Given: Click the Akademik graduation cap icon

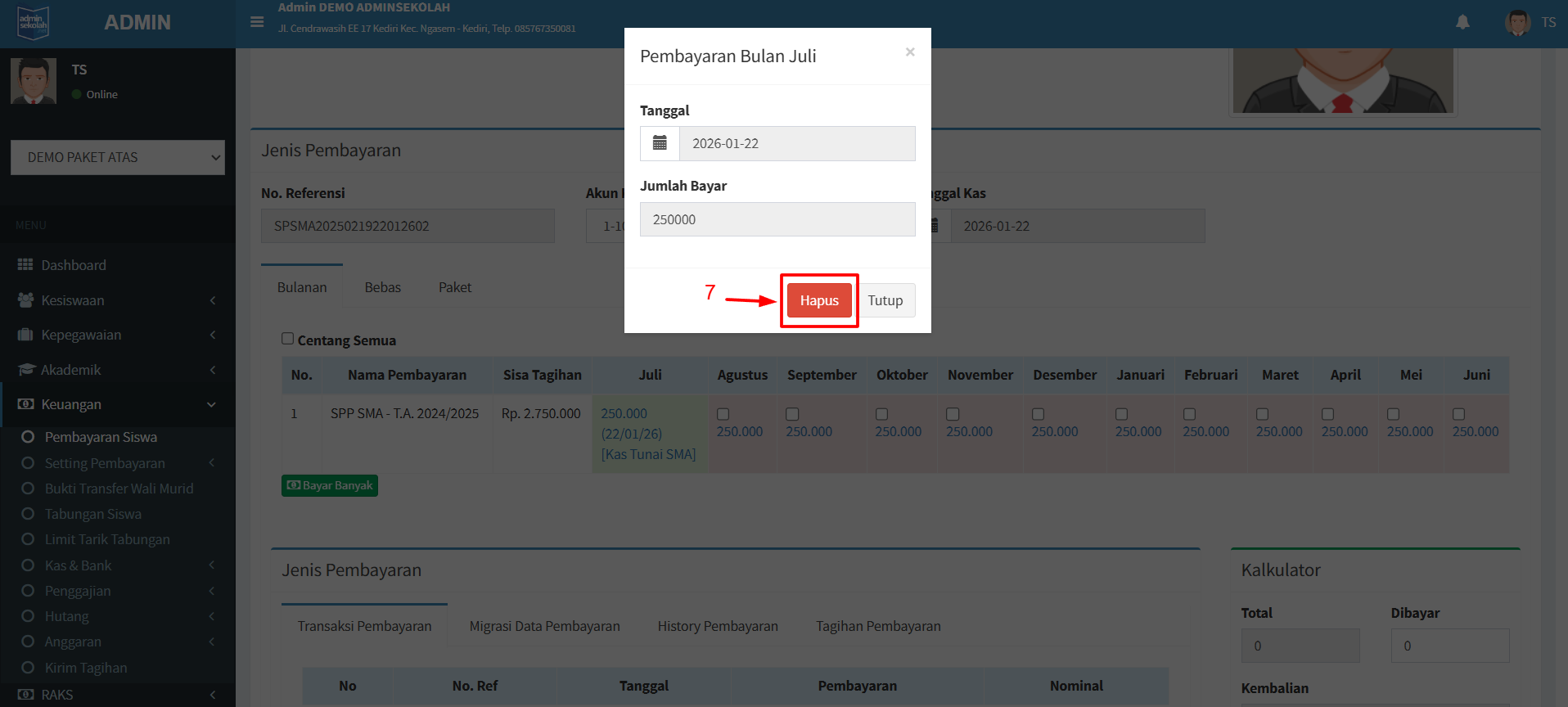Looking at the screenshot, I should [25, 370].
